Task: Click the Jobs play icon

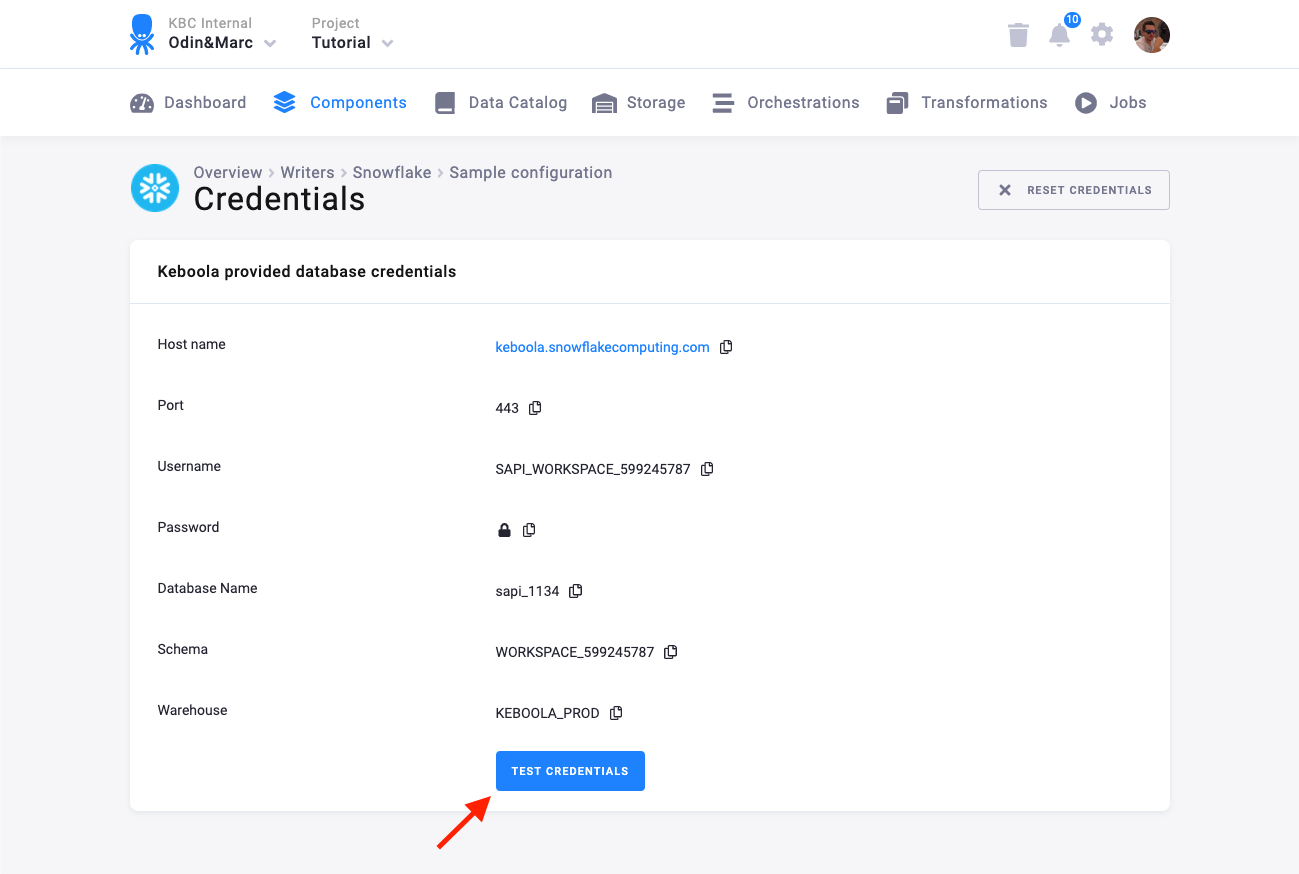Action: click(1086, 103)
